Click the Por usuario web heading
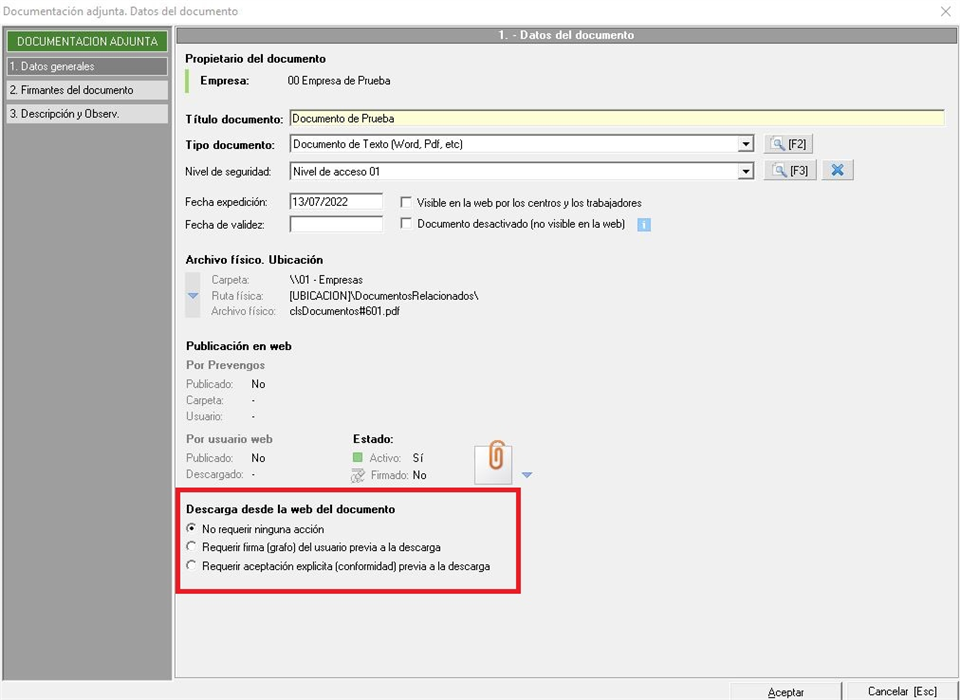The width and height of the screenshot is (960, 700). [x=229, y=439]
